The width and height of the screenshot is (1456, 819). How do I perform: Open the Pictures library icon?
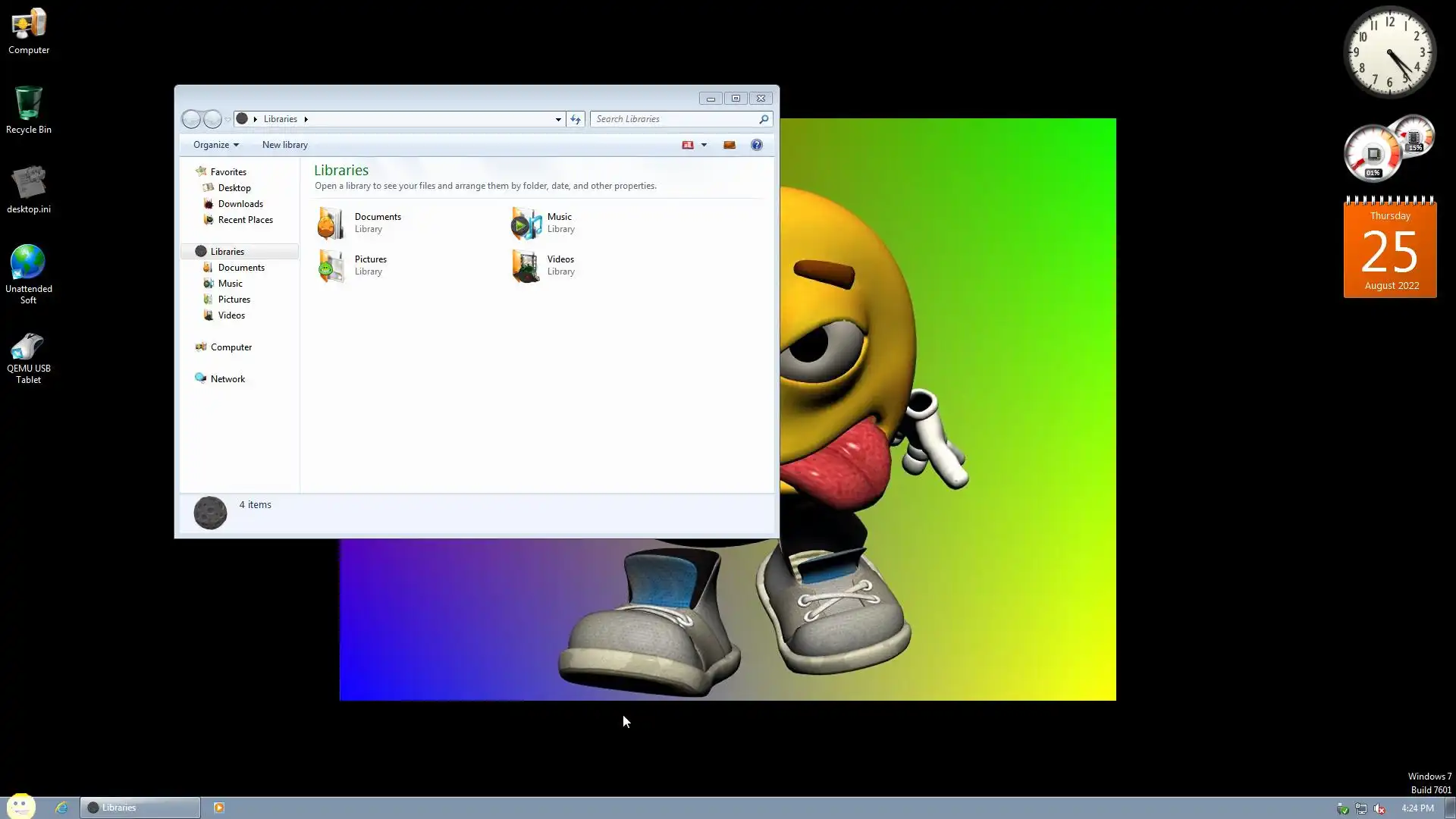coord(331,265)
